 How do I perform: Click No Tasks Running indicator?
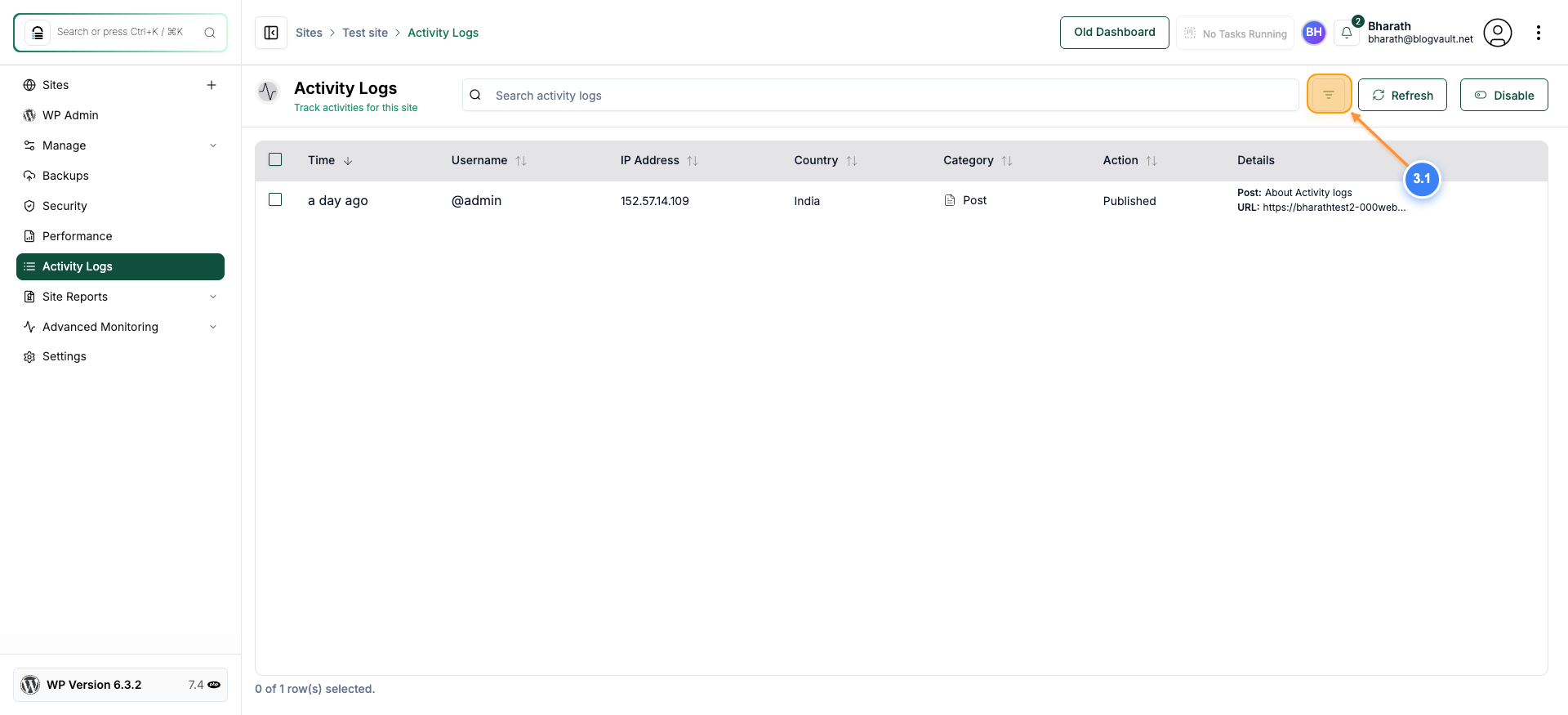coord(1235,34)
